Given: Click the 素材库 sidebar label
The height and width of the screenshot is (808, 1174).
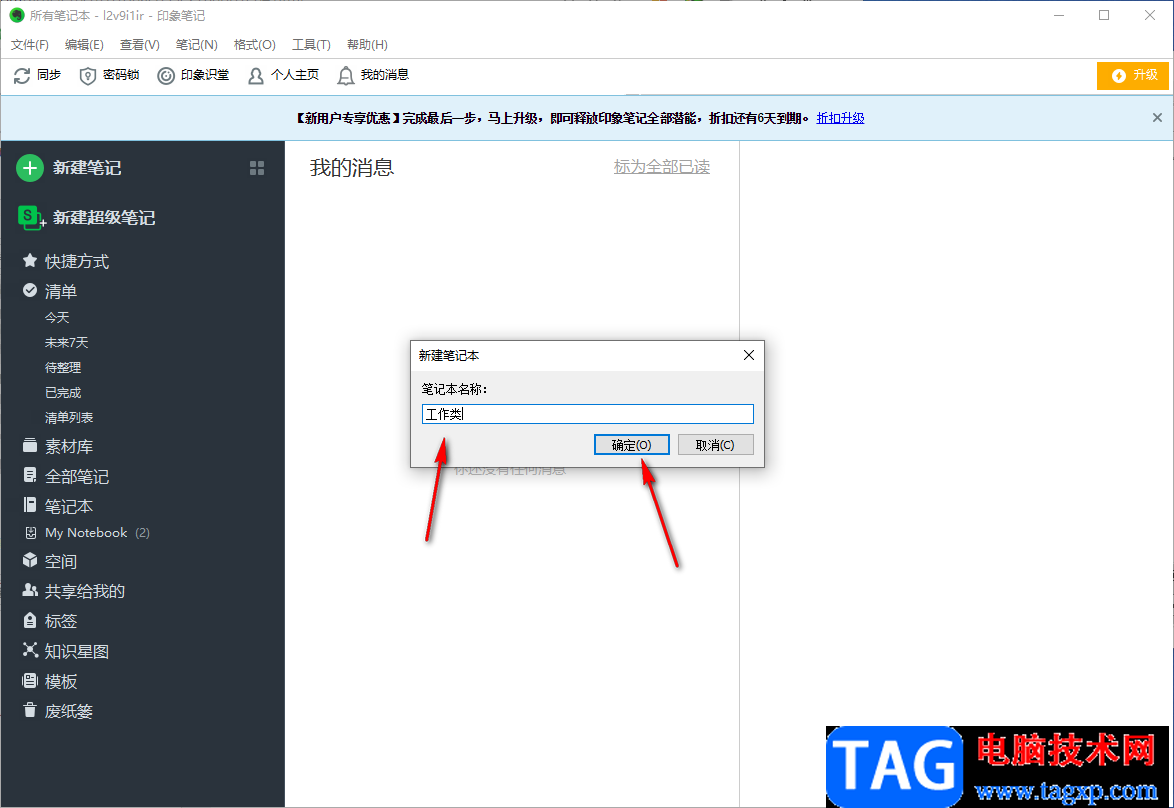Looking at the screenshot, I should (69, 446).
